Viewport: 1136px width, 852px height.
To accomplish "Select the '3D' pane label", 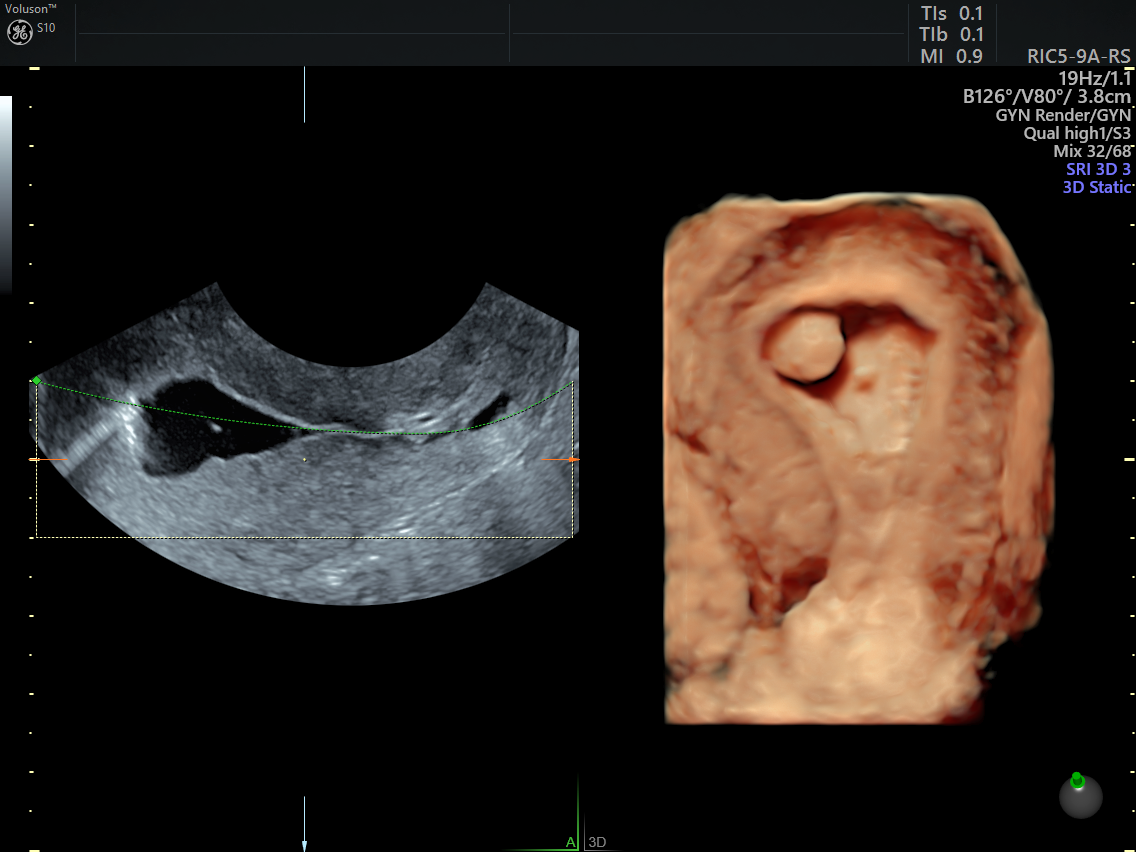I will pos(597,842).
